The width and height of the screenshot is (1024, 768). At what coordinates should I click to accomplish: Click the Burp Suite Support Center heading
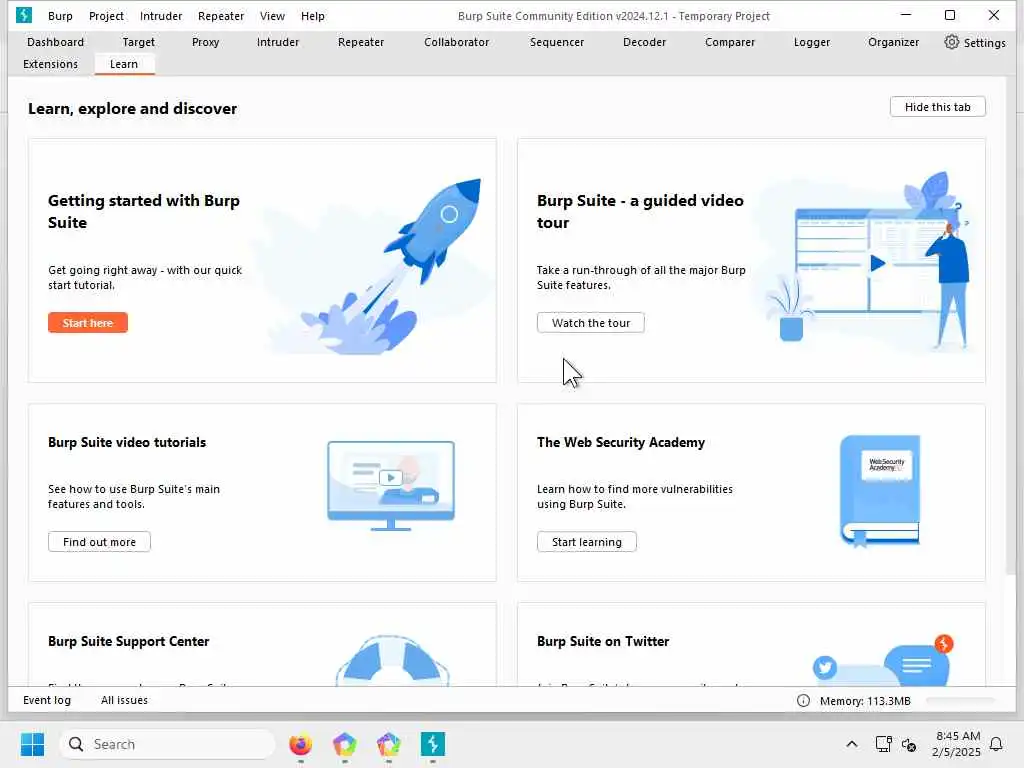[129, 641]
